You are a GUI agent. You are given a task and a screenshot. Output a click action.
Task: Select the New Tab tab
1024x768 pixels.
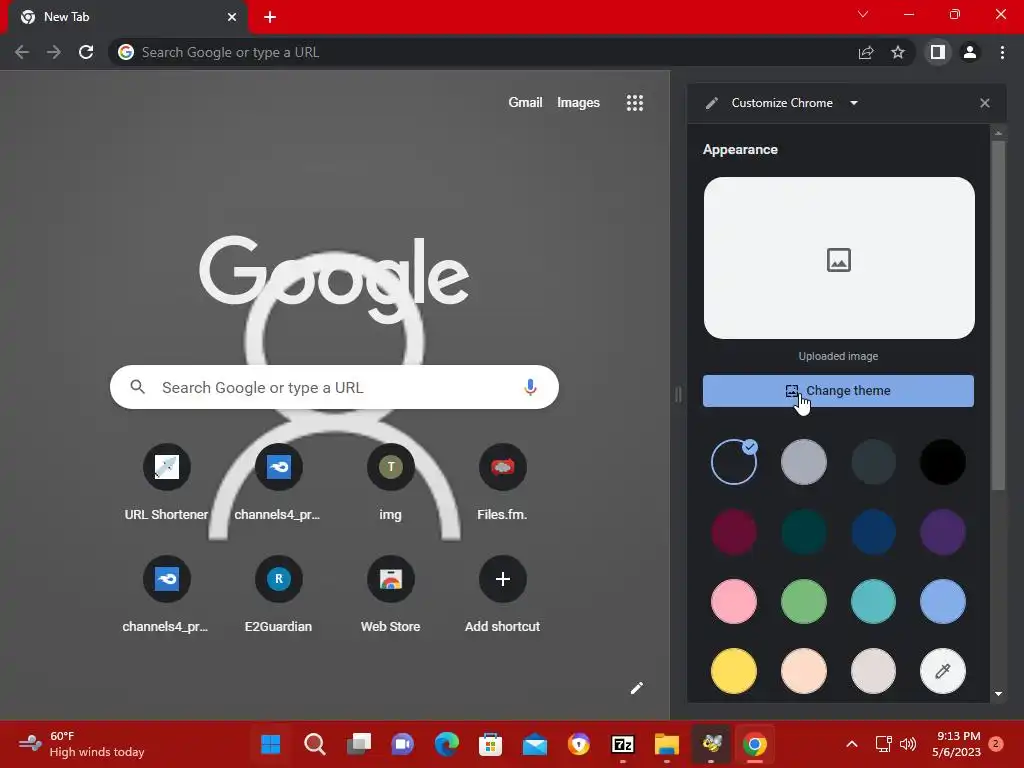pos(127,17)
